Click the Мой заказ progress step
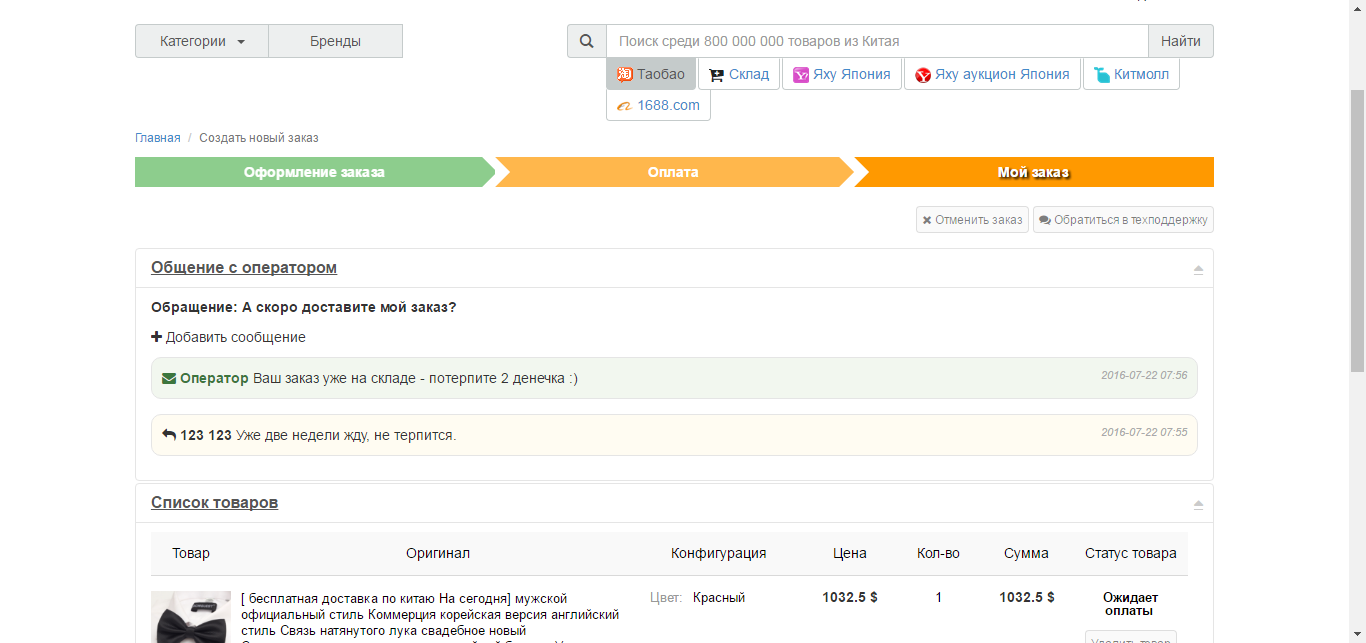The width and height of the screenshot is (1366, 643). click(x=1034, y=172)
